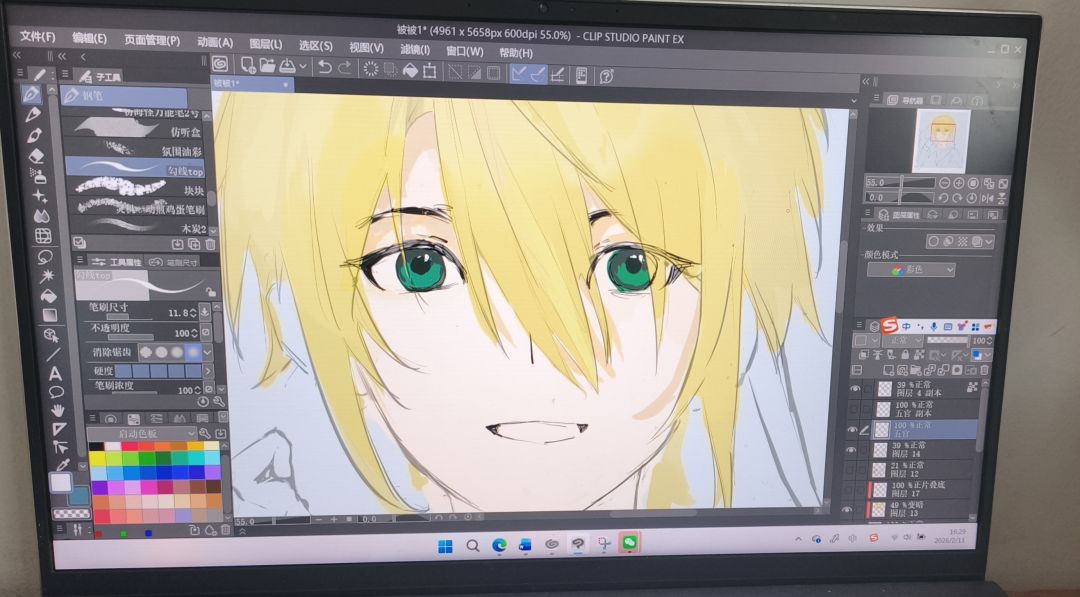Select the Pen tool in the tool palette

(x=32, y=94)
